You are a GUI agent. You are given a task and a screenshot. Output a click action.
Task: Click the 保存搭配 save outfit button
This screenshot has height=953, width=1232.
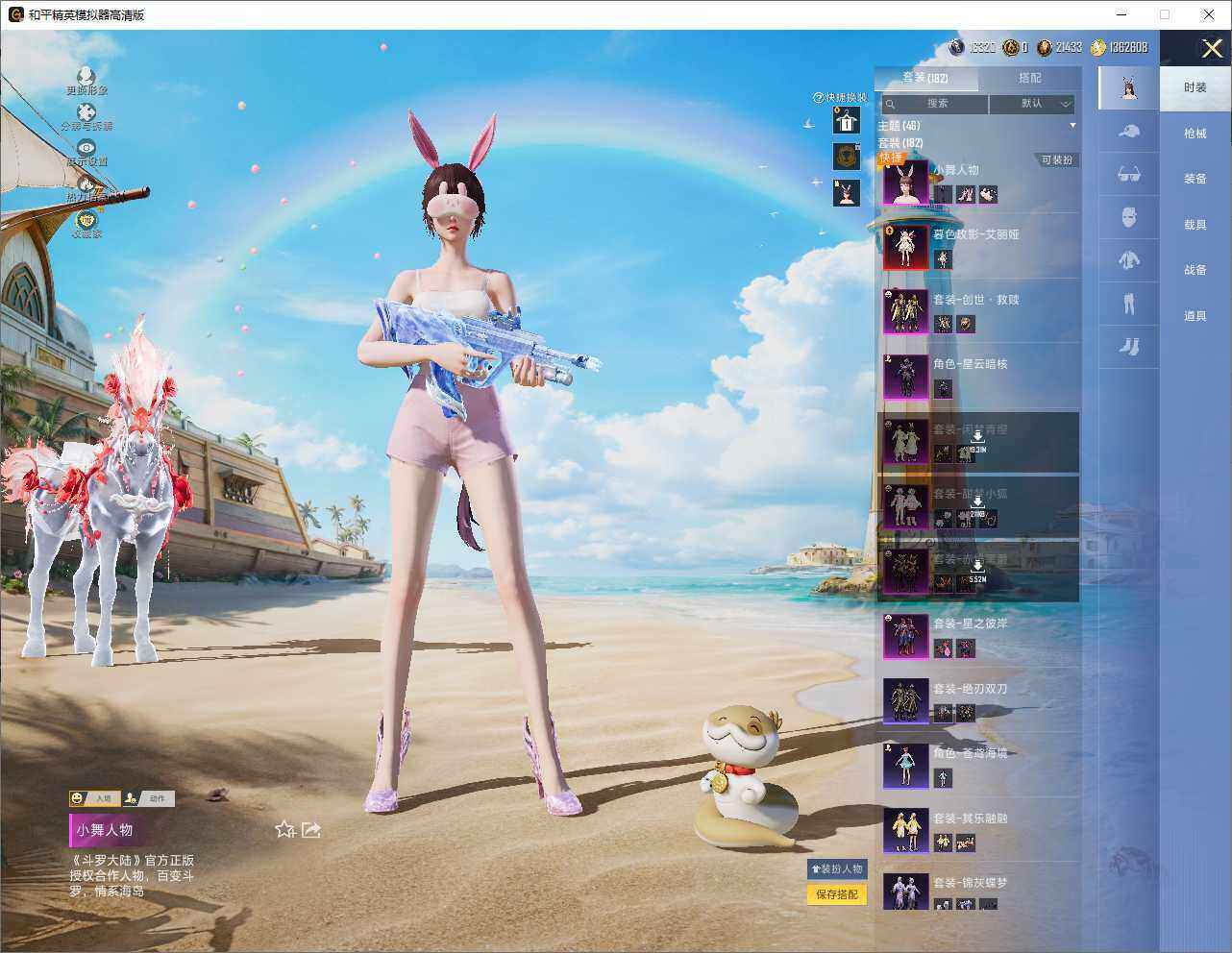[x=837, y=894]
